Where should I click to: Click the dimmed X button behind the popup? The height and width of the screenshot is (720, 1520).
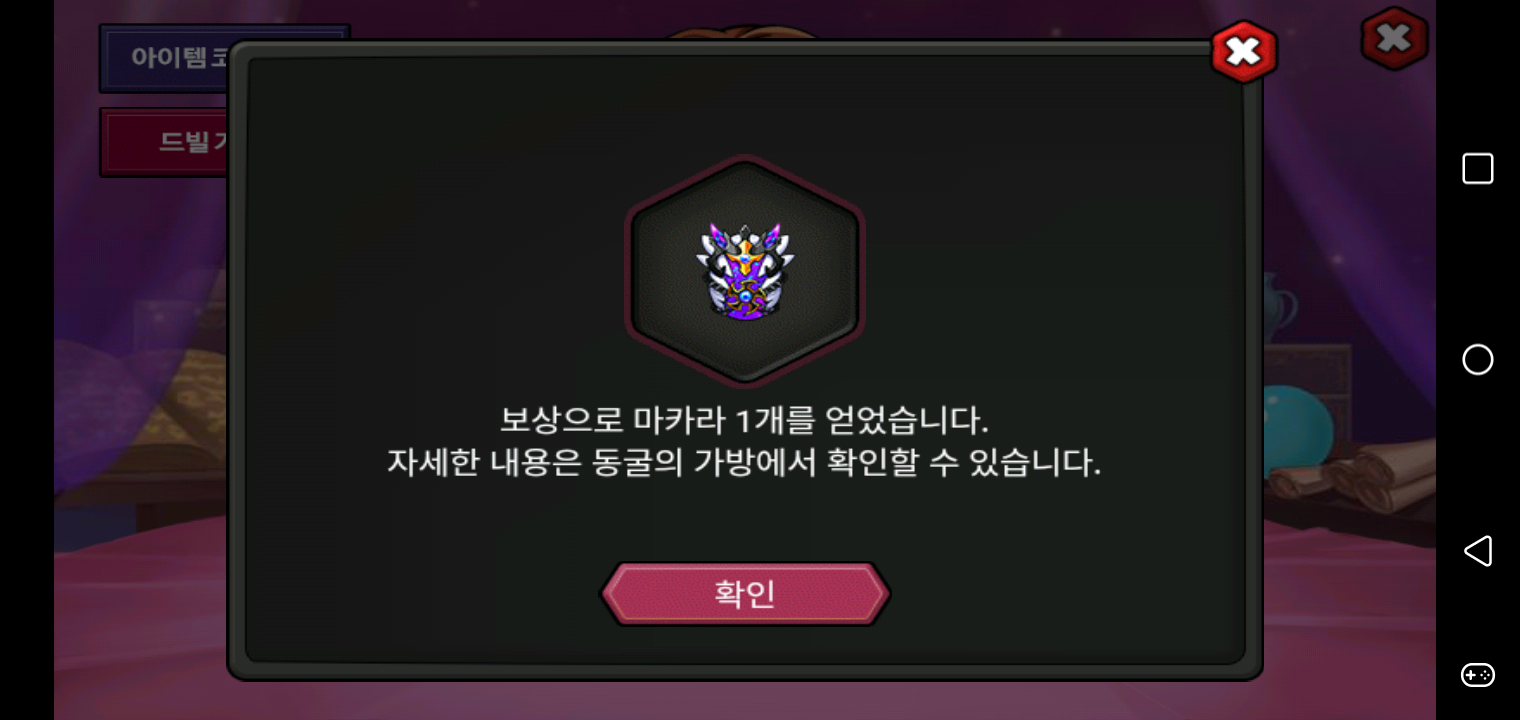point(1394,39)
